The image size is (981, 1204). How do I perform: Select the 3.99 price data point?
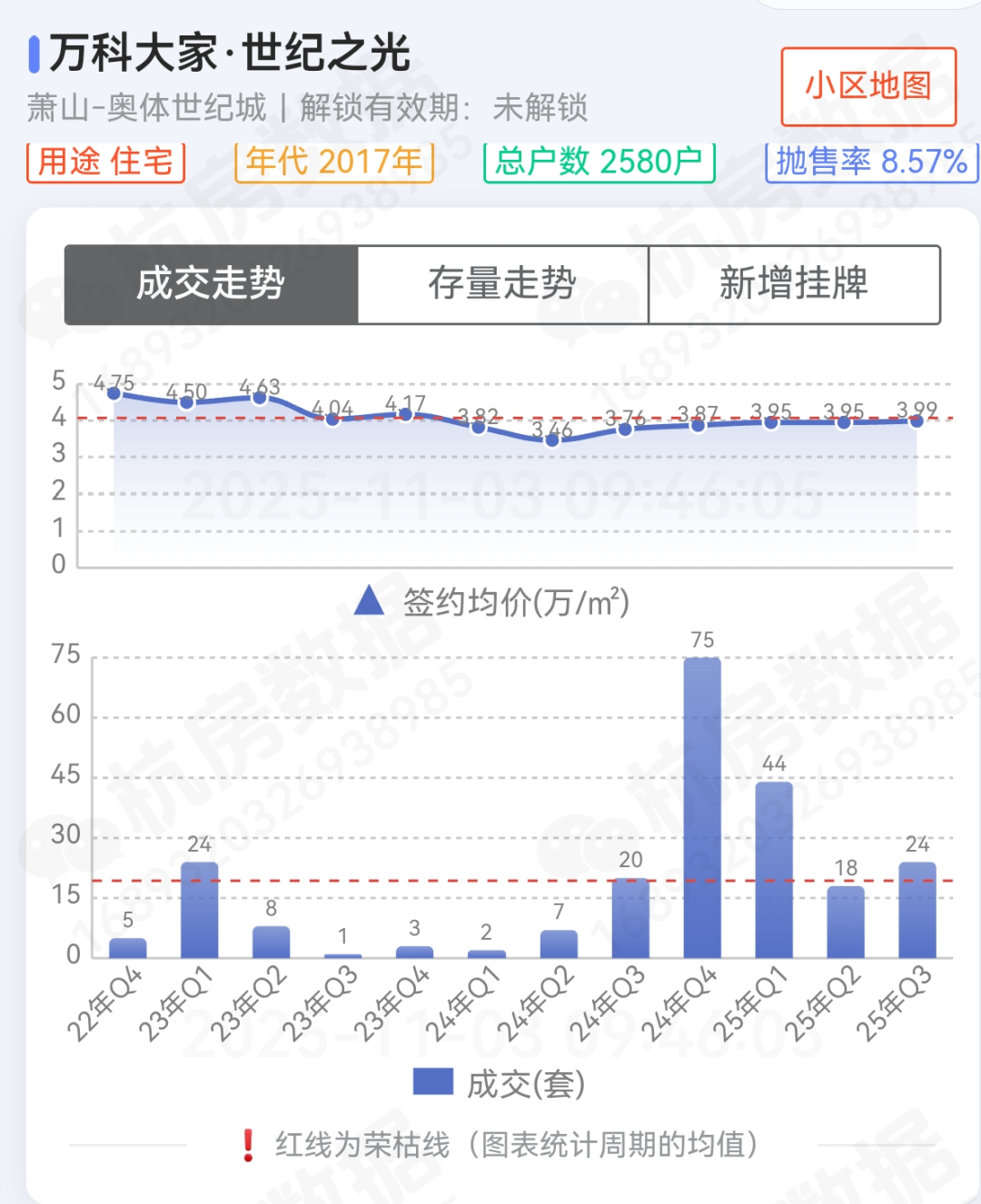coord(917,420)
